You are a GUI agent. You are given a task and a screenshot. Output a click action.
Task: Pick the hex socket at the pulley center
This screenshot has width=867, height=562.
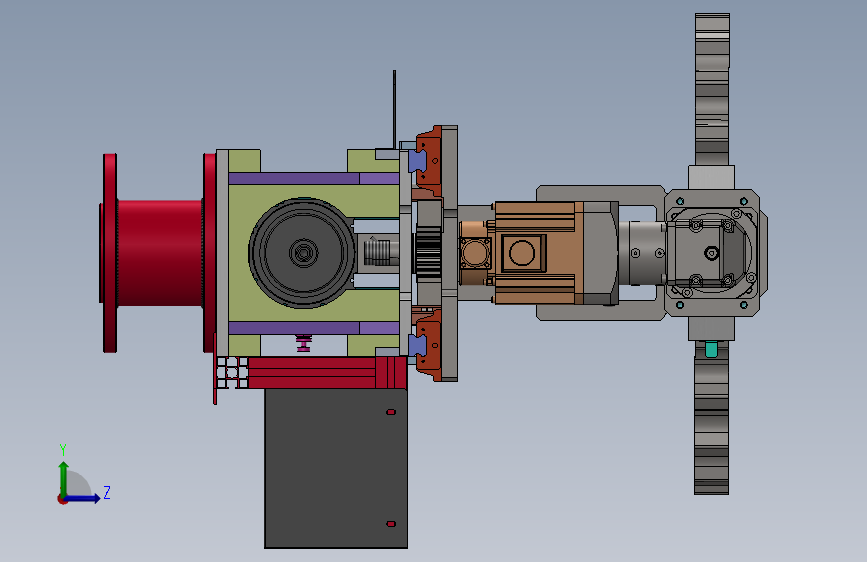pos(304,253)
